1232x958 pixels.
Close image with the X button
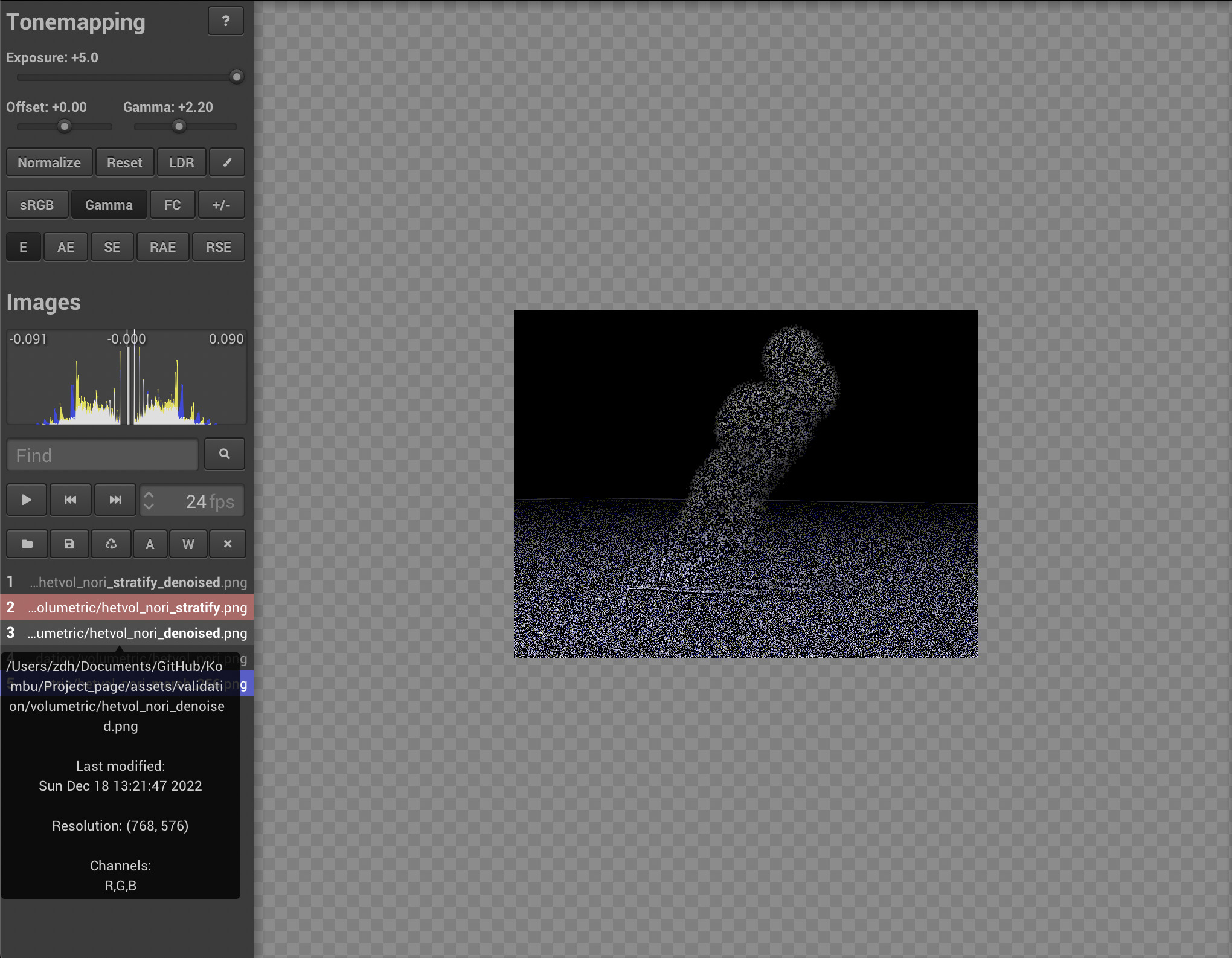tap(228, 544)
